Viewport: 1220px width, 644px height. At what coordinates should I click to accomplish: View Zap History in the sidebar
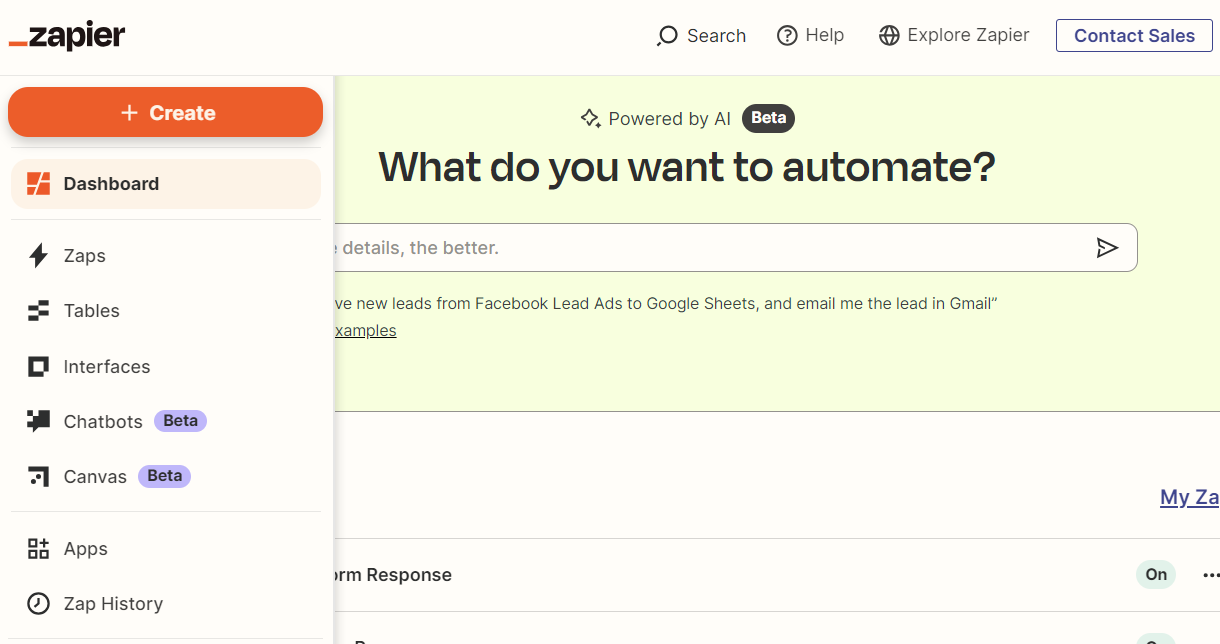click(166, 604)
